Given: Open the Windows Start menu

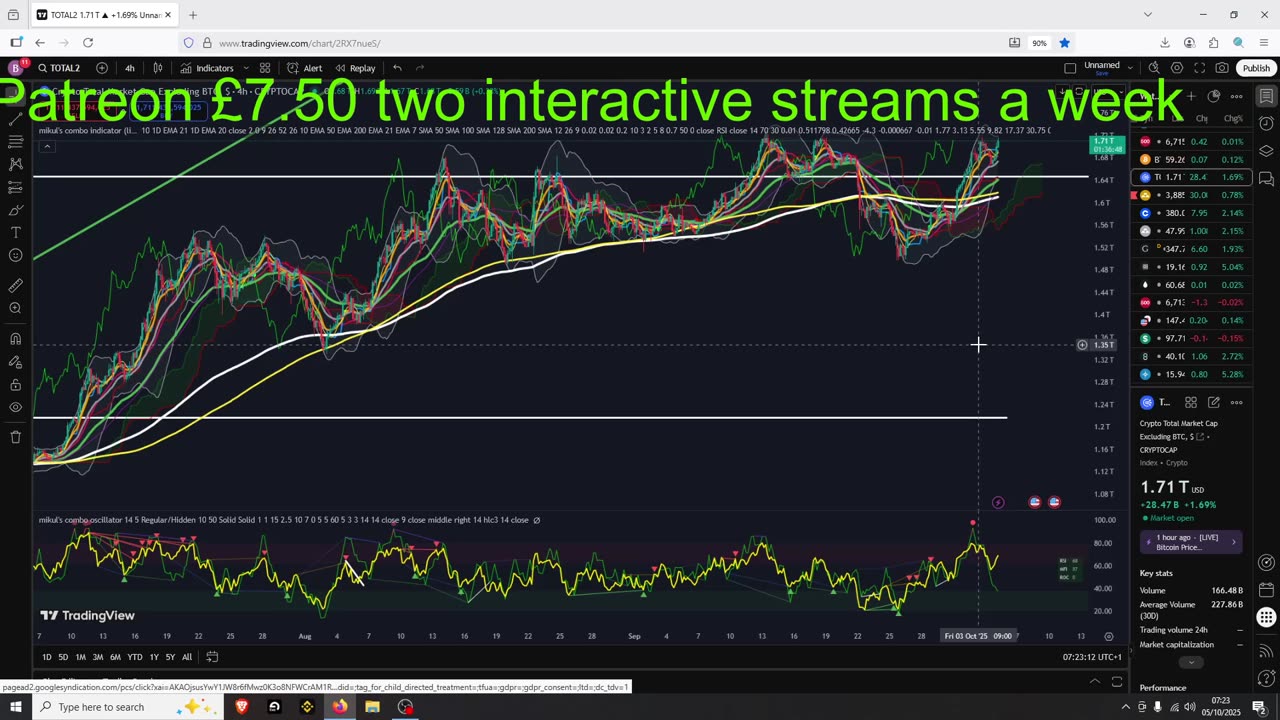Looking at the screenshot, I should pyautogui.click(x=16, y=707).
